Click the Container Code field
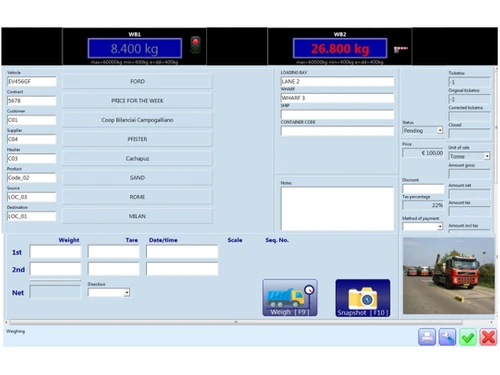The height and width of the screenshot is (375, 500). (337, 131)
